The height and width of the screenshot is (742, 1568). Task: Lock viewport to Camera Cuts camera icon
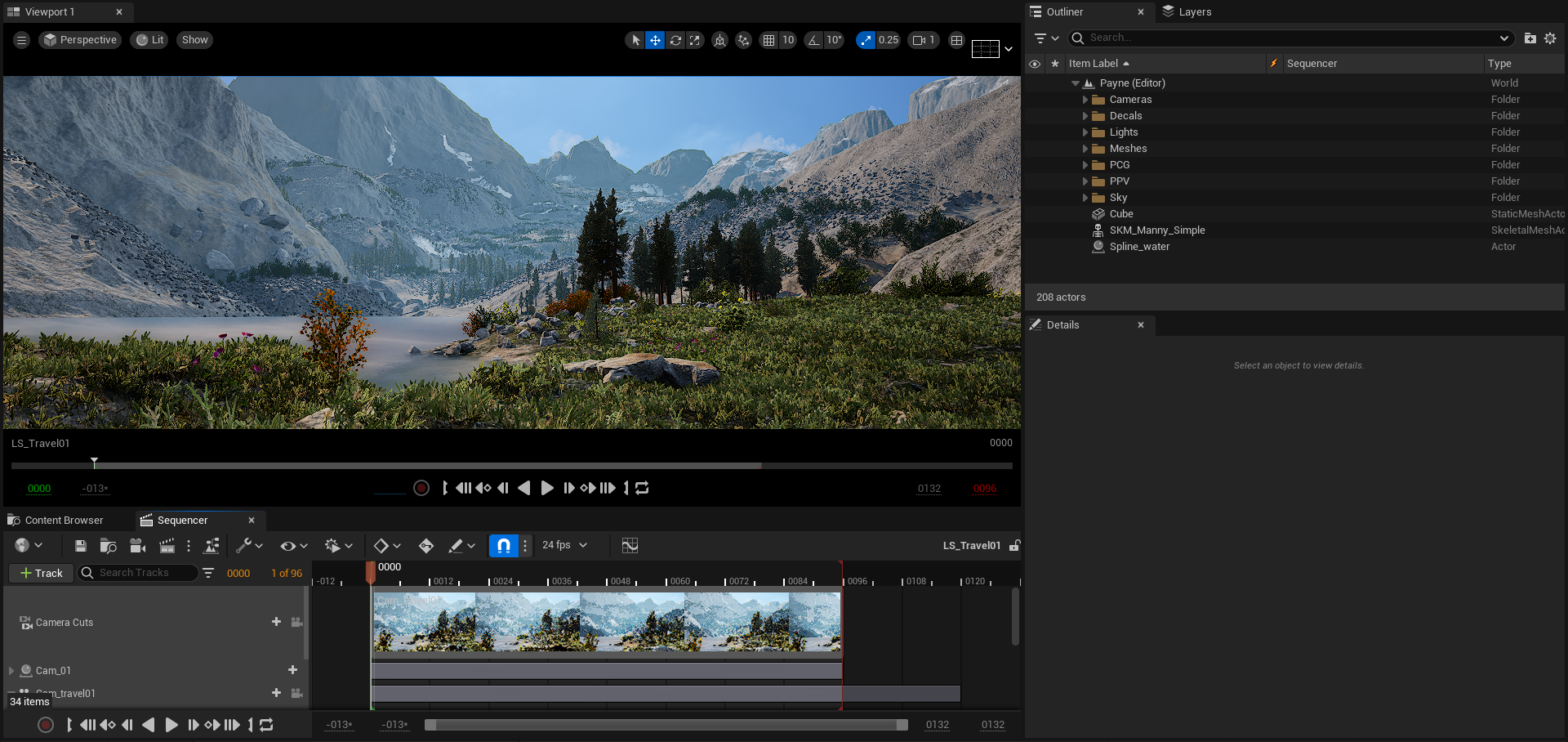coord(296,622)
